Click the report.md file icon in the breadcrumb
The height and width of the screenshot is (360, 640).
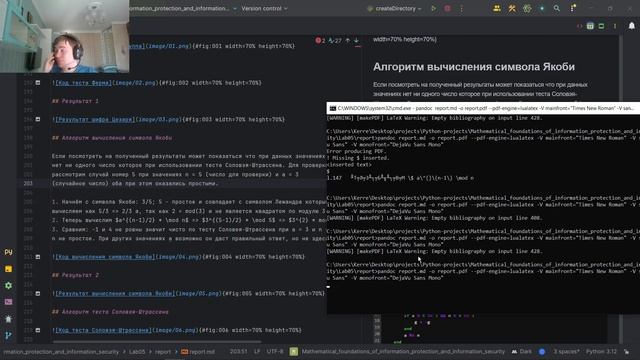pos(184,351)
